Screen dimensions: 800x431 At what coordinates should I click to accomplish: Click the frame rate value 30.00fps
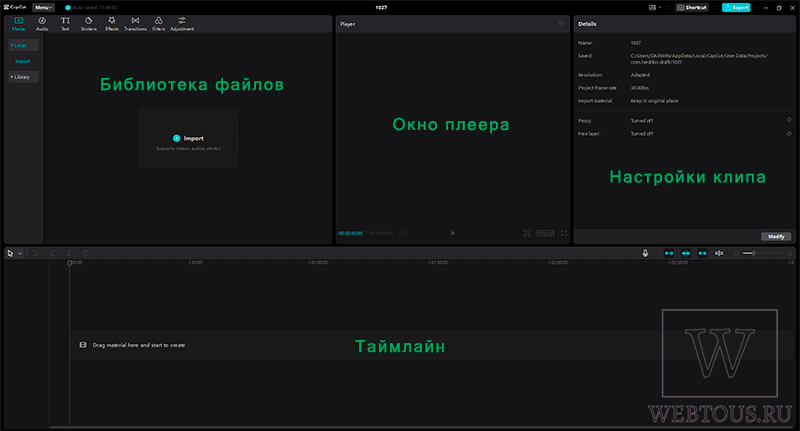coord(640,88)
